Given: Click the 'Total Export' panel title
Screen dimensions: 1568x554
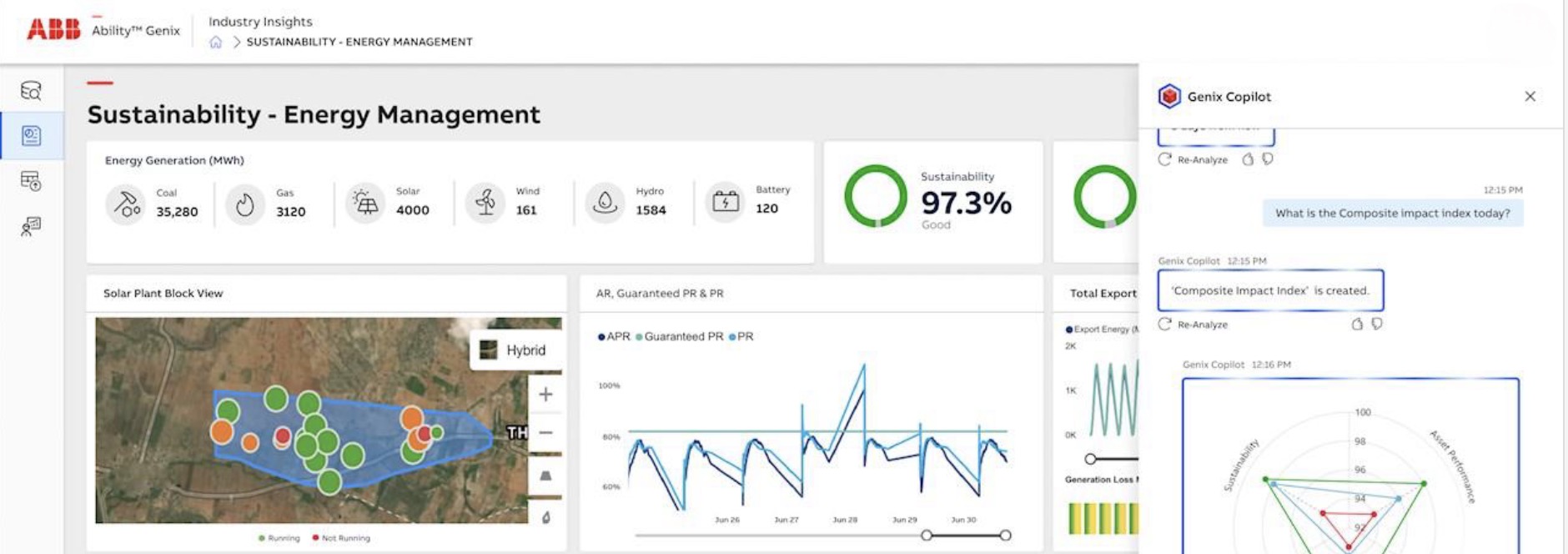Looking at the screenshot, I should point(1103,293).
